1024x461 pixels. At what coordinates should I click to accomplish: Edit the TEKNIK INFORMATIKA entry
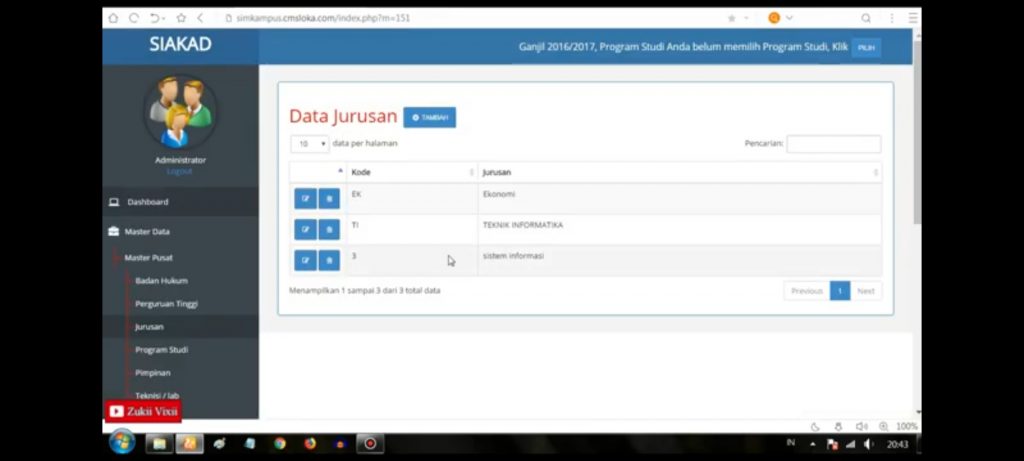(x=305, y=230)
